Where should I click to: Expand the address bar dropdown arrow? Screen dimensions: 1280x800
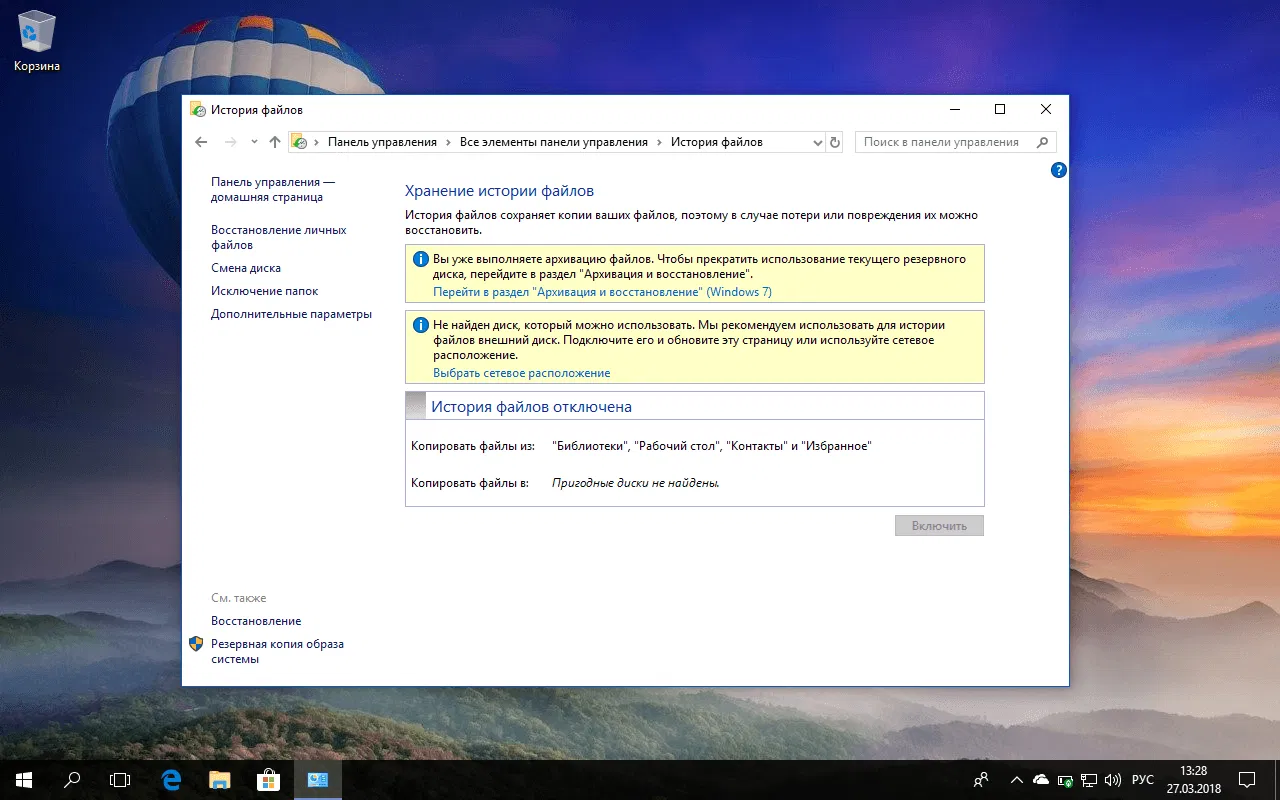click(x=818, y=142)
